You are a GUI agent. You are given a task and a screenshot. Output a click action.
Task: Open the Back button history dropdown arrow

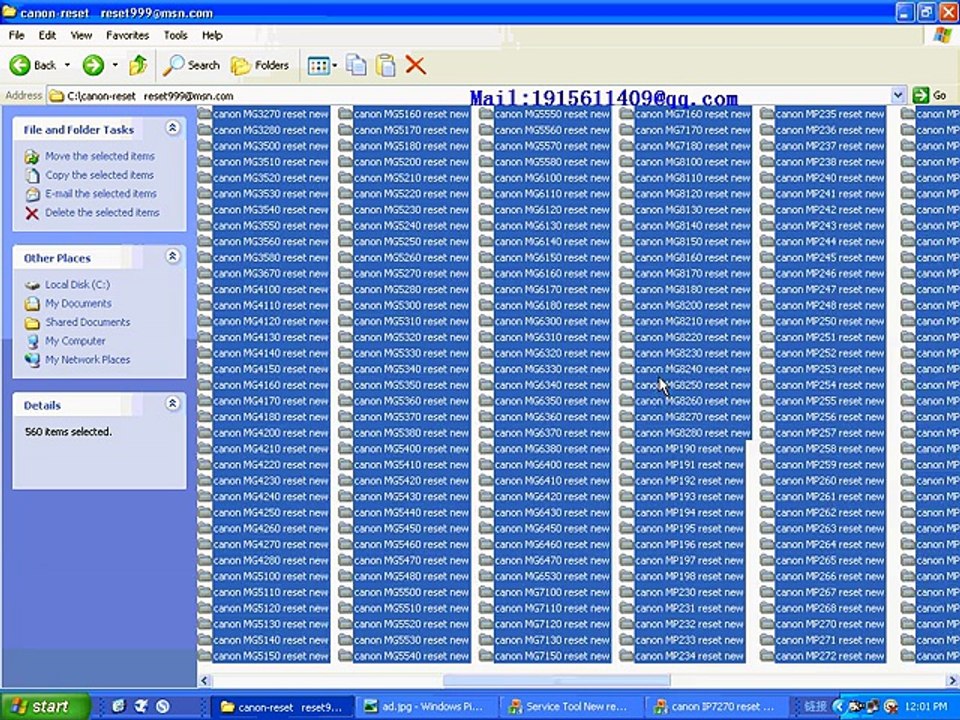tap(67, 65)
